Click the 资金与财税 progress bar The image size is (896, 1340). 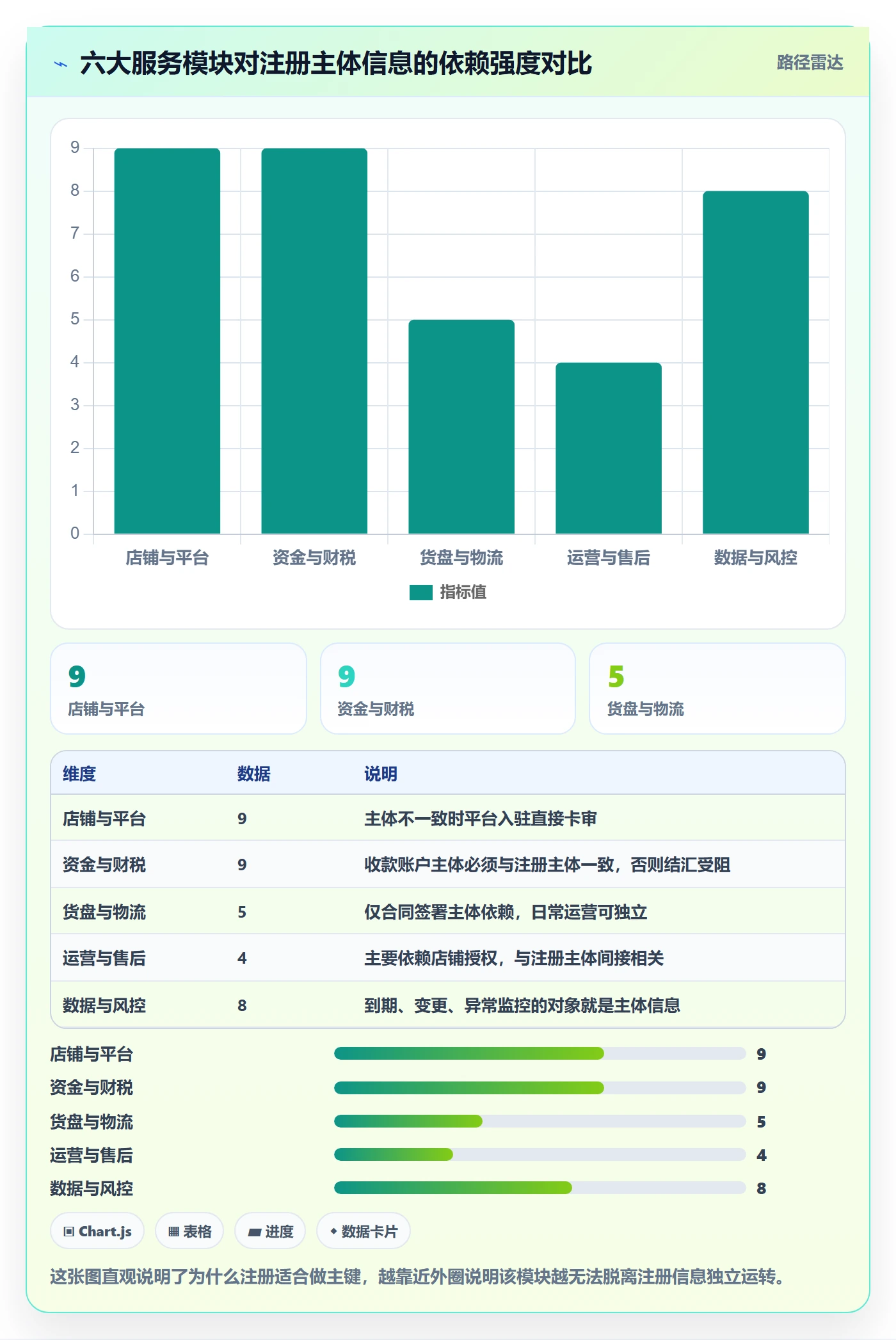(x=540, y=1087)
